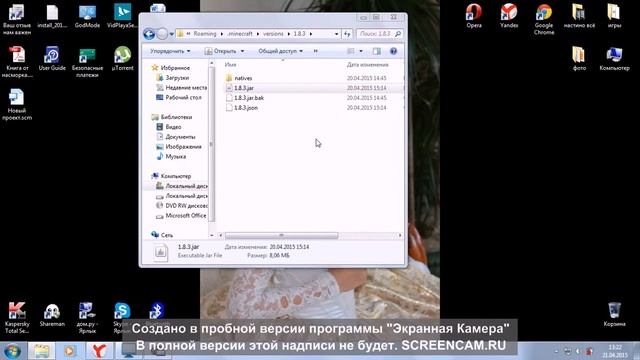640x360 pixels.
Task: Click the Explorer taskbar button
Action: [41, 351]
